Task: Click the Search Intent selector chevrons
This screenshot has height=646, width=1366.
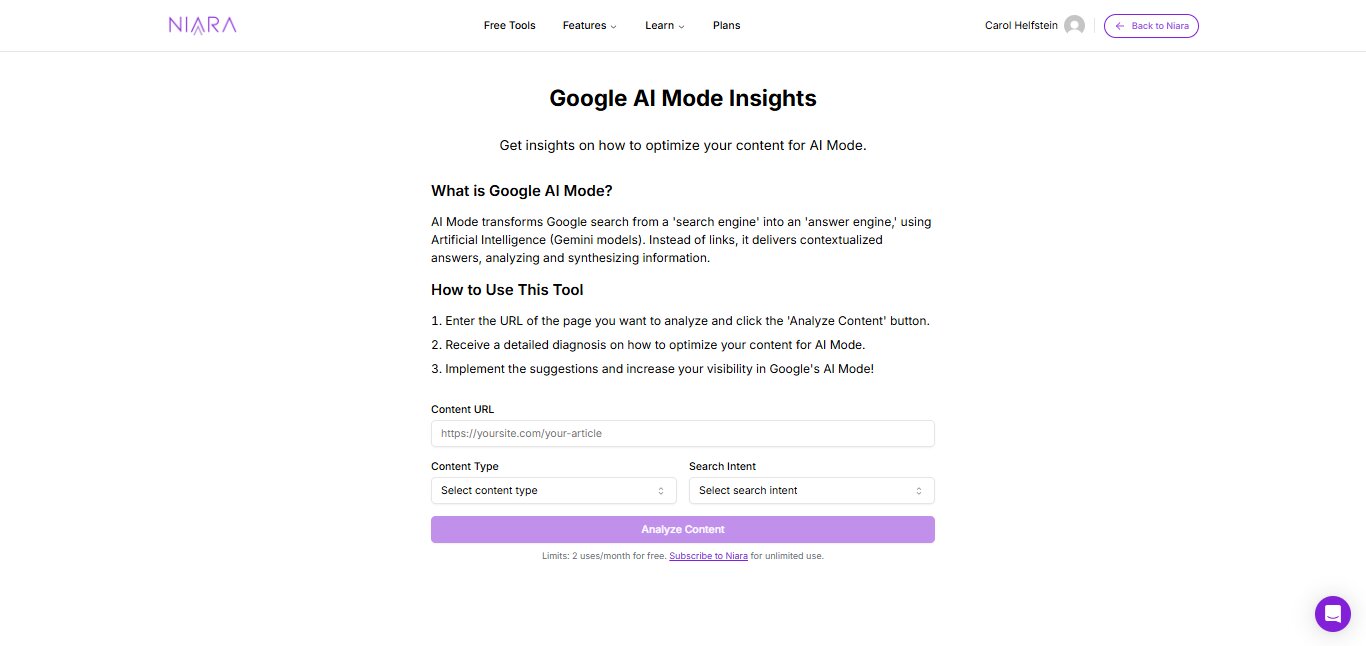Action: pyautogui.click(x=917, y=490)
